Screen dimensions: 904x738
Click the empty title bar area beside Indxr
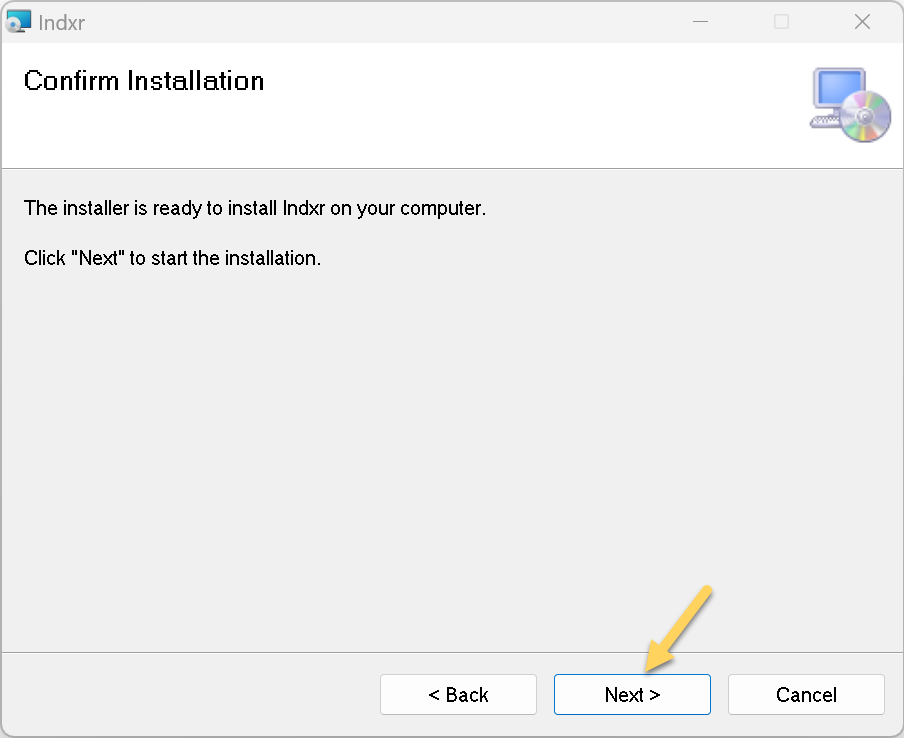tap(375, 22)
